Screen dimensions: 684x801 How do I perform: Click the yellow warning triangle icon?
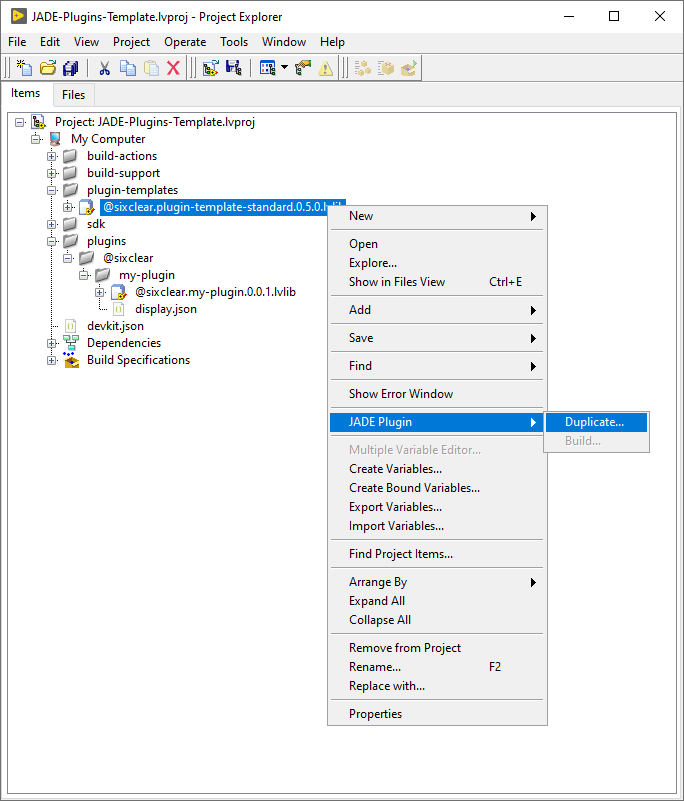[325, 67]
